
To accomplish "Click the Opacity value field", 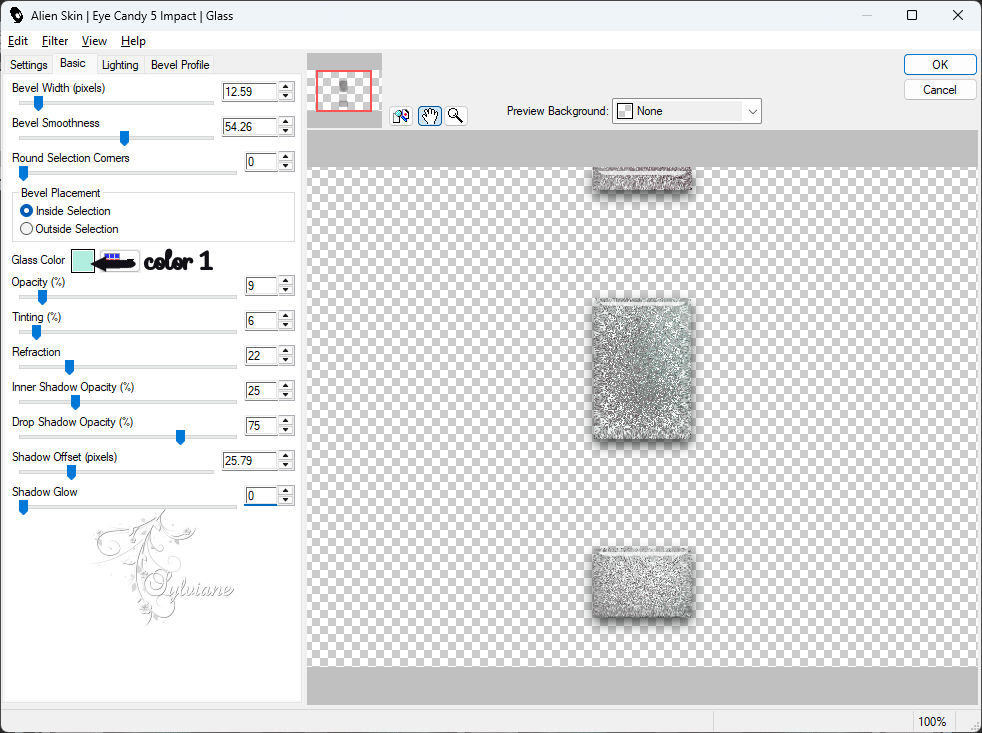I will click(x=261, y=286).
